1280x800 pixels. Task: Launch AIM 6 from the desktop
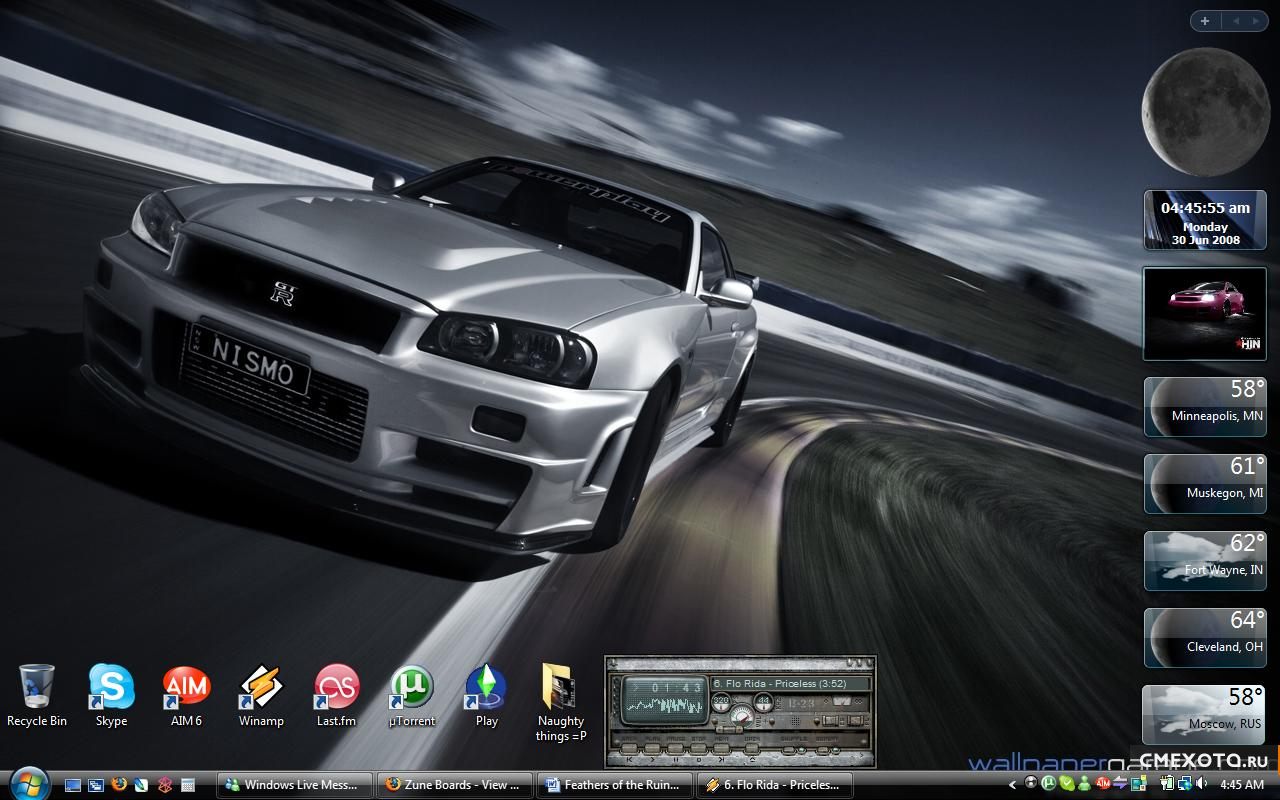[x=186, y=688]
